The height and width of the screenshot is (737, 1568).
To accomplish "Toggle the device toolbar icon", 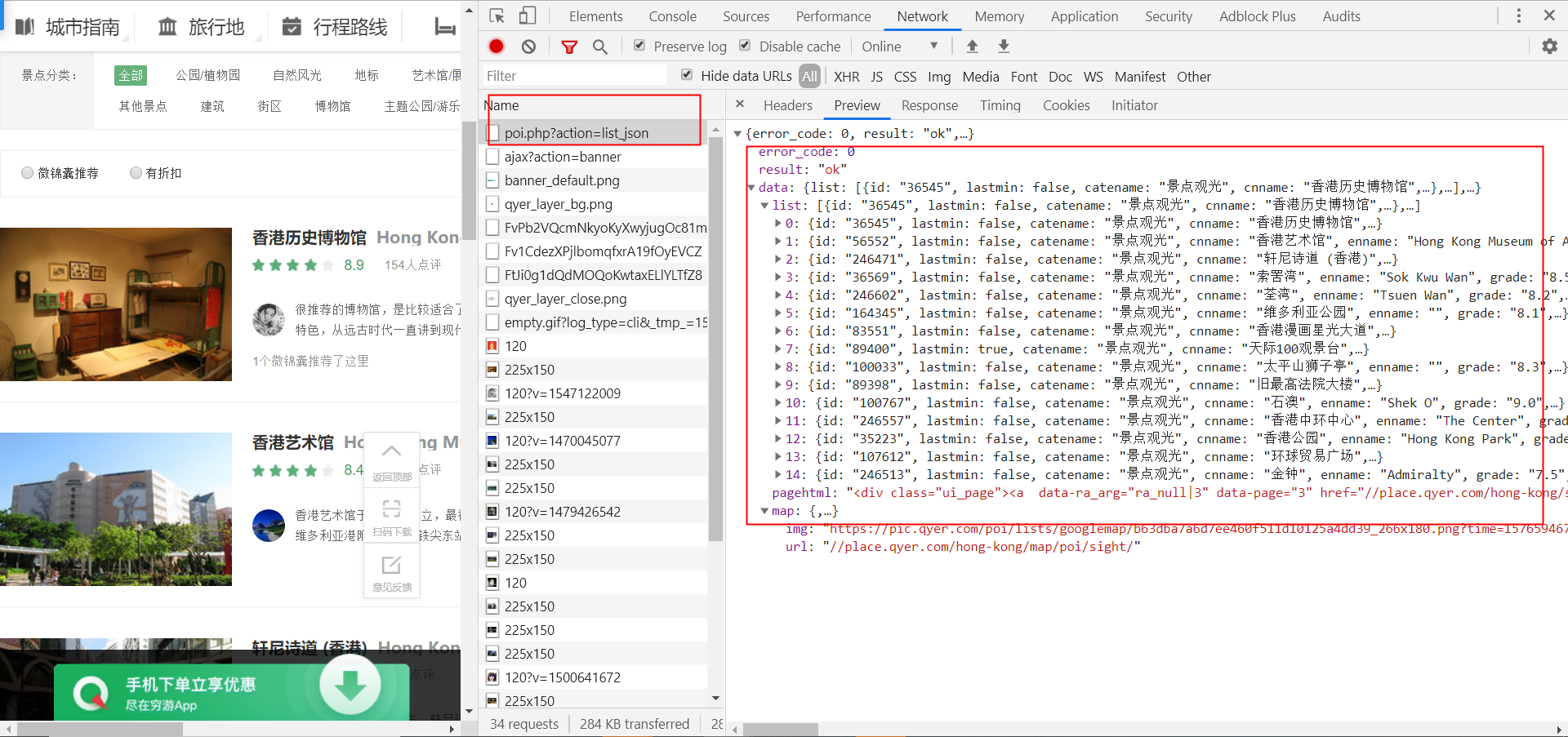I will coord(528,16).
